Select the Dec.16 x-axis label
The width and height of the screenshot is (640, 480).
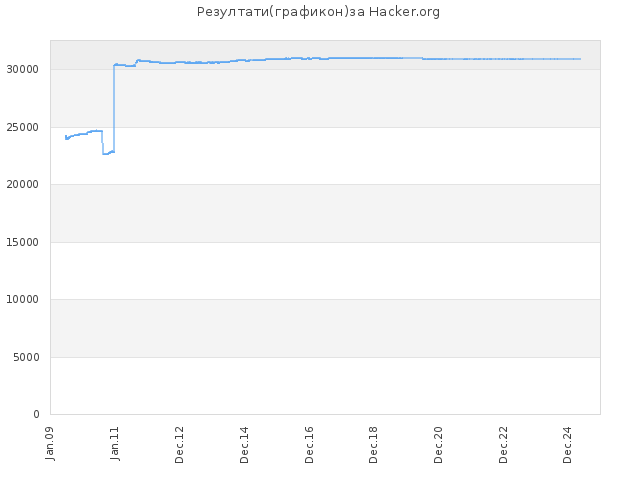click(309, 445)
